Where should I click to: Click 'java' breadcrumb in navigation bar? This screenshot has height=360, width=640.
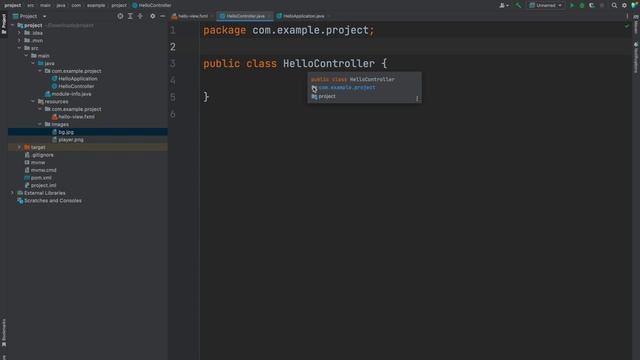point(61,5)
